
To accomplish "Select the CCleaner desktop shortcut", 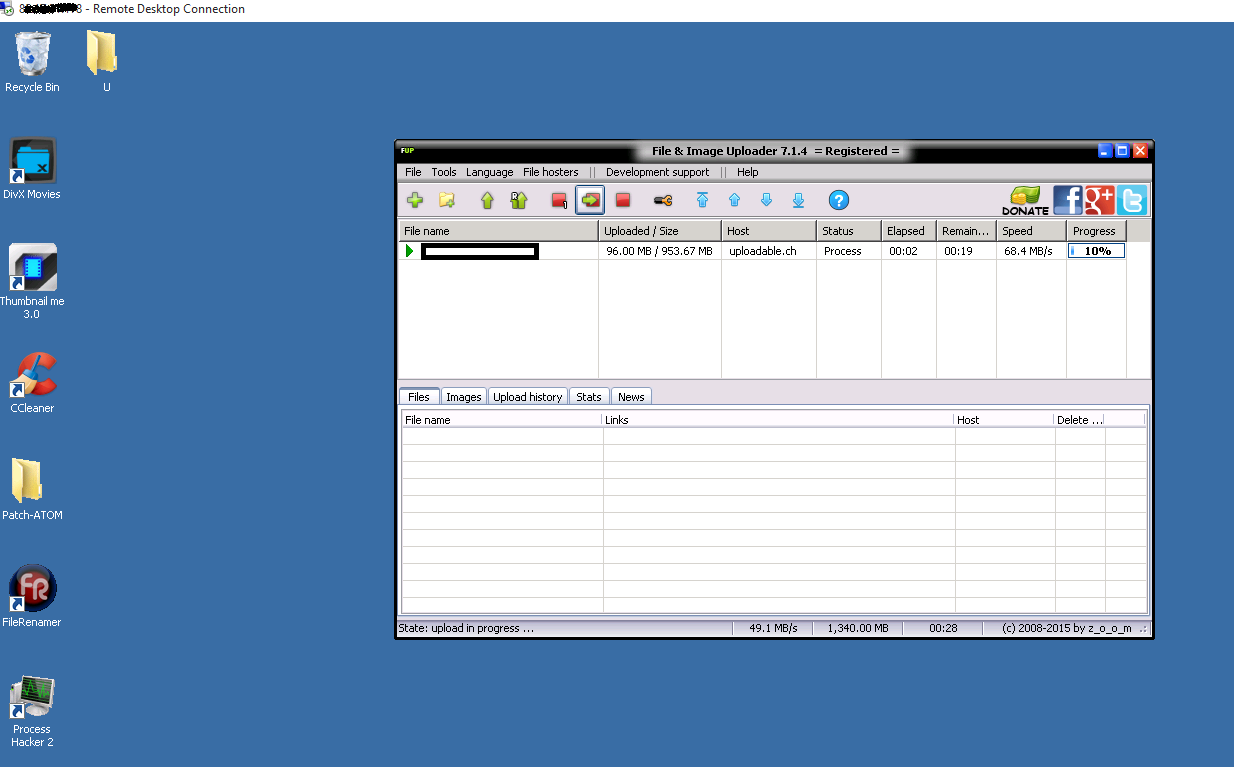I will coord(32,383).
